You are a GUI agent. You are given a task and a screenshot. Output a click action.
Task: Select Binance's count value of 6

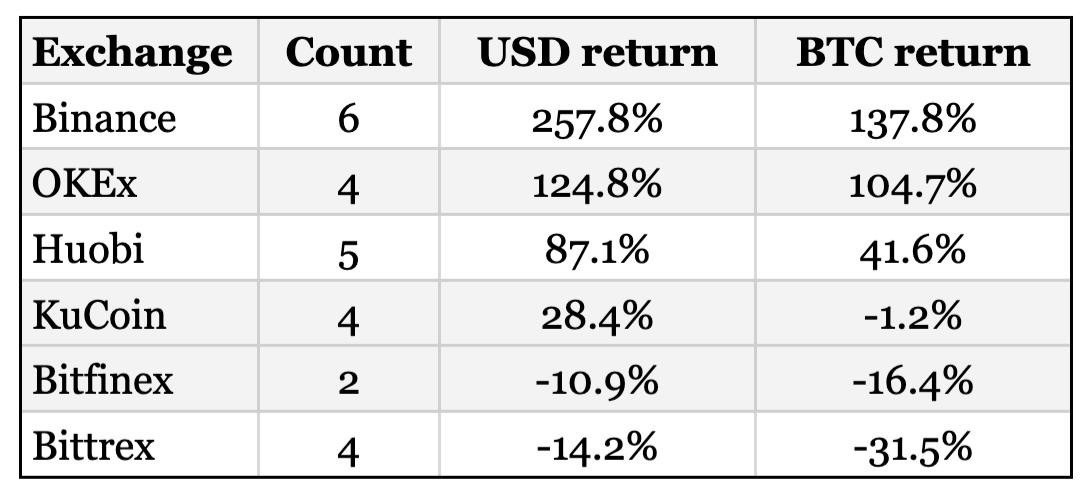[x=348, y=119]
